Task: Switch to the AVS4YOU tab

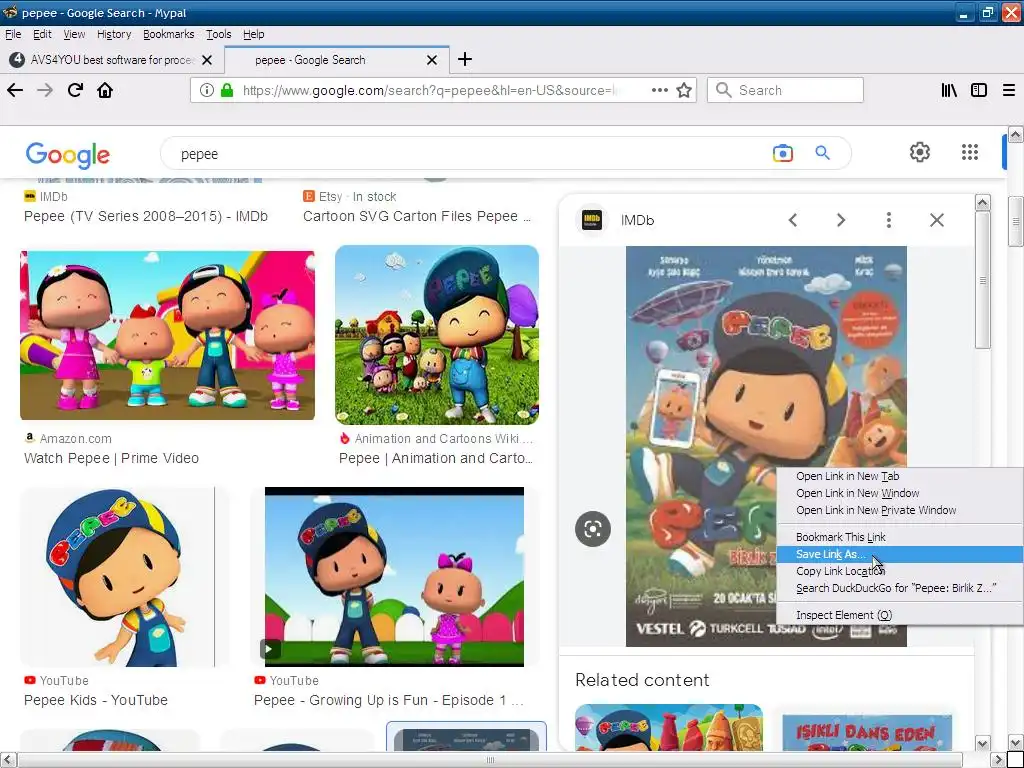Action: (112, 60)
